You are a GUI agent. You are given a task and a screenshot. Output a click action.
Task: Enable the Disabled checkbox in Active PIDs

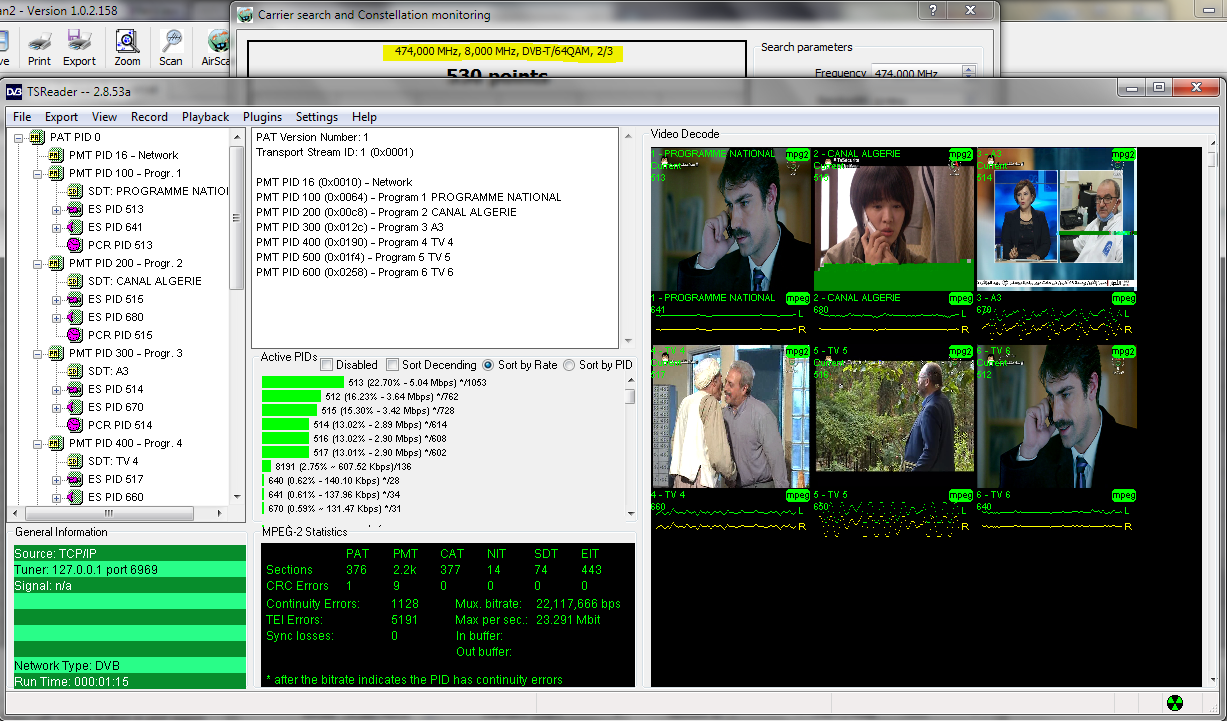click(327, 365)
